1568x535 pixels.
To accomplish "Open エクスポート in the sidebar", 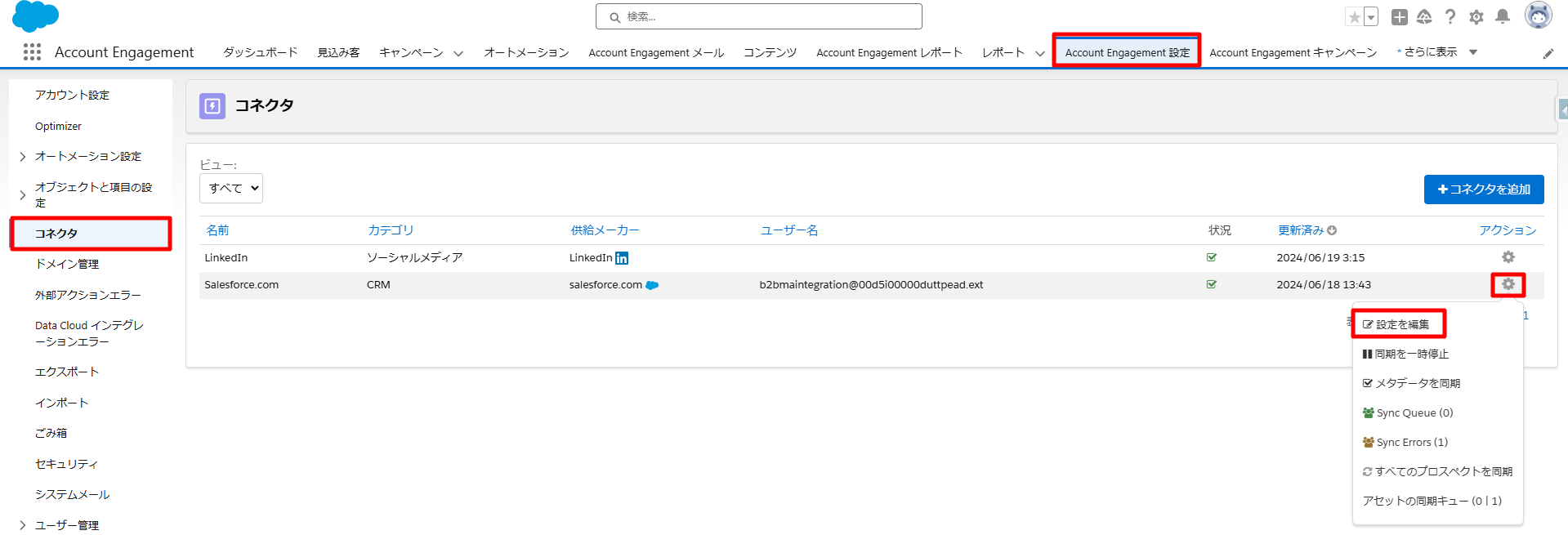I will point(67,372).
